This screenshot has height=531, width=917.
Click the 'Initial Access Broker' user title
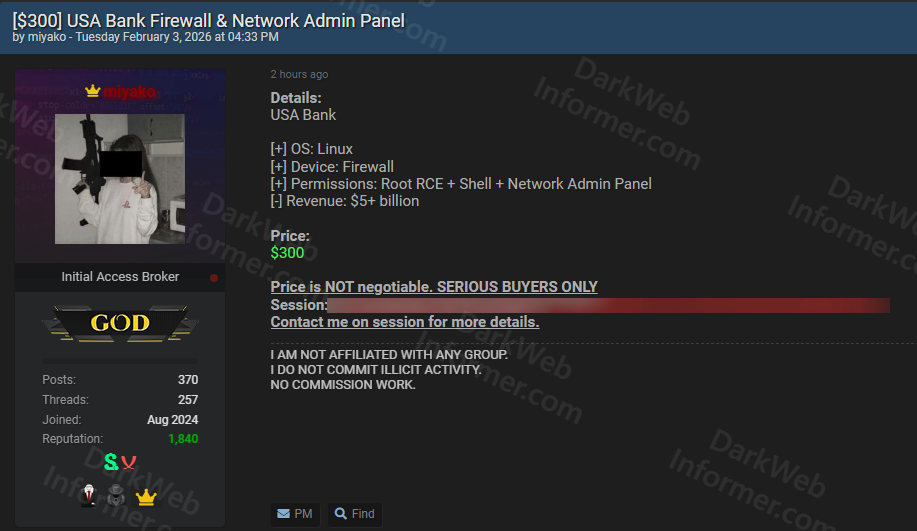click(120, 277)
